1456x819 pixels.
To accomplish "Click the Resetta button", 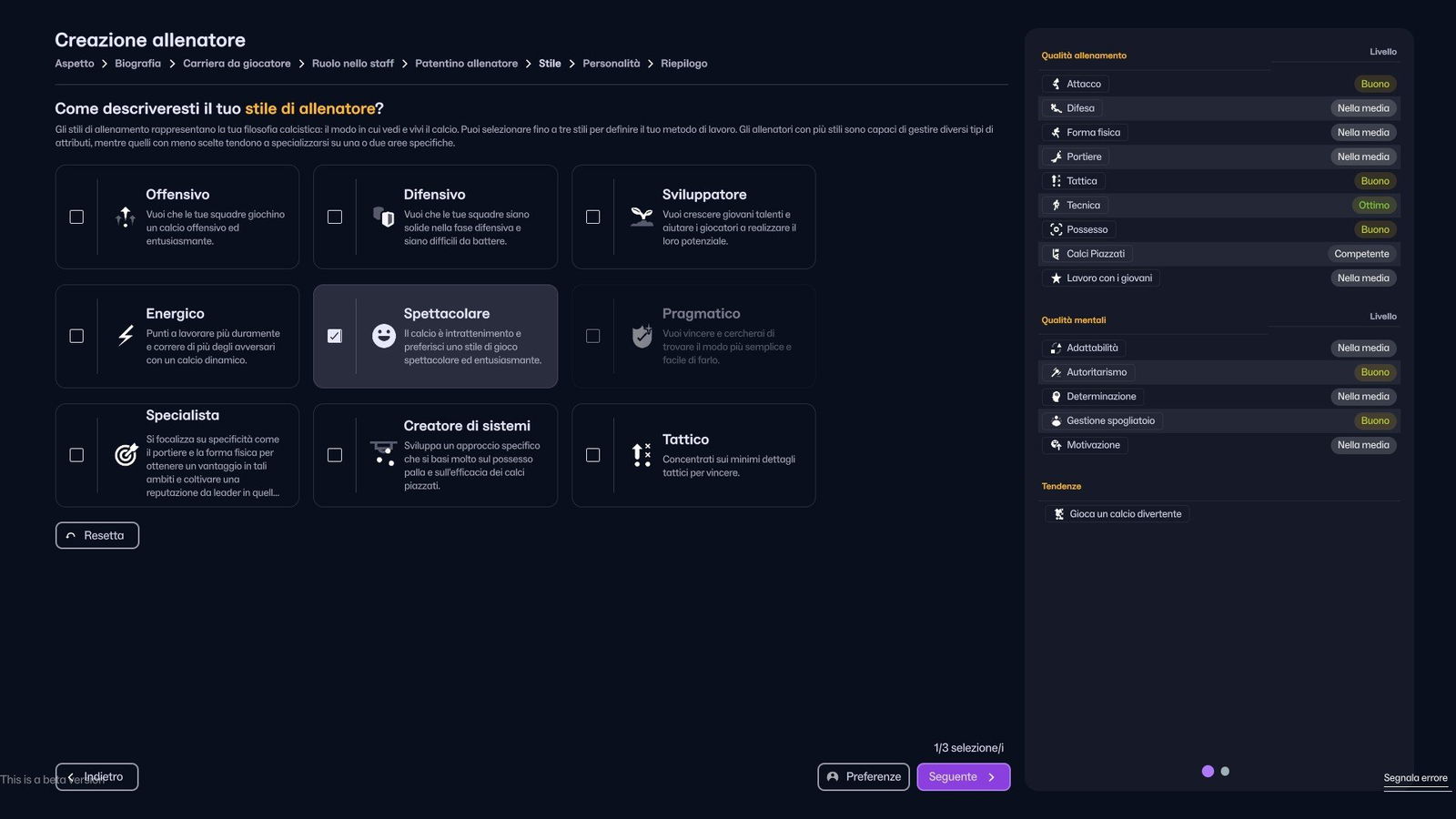I will 97,536.
